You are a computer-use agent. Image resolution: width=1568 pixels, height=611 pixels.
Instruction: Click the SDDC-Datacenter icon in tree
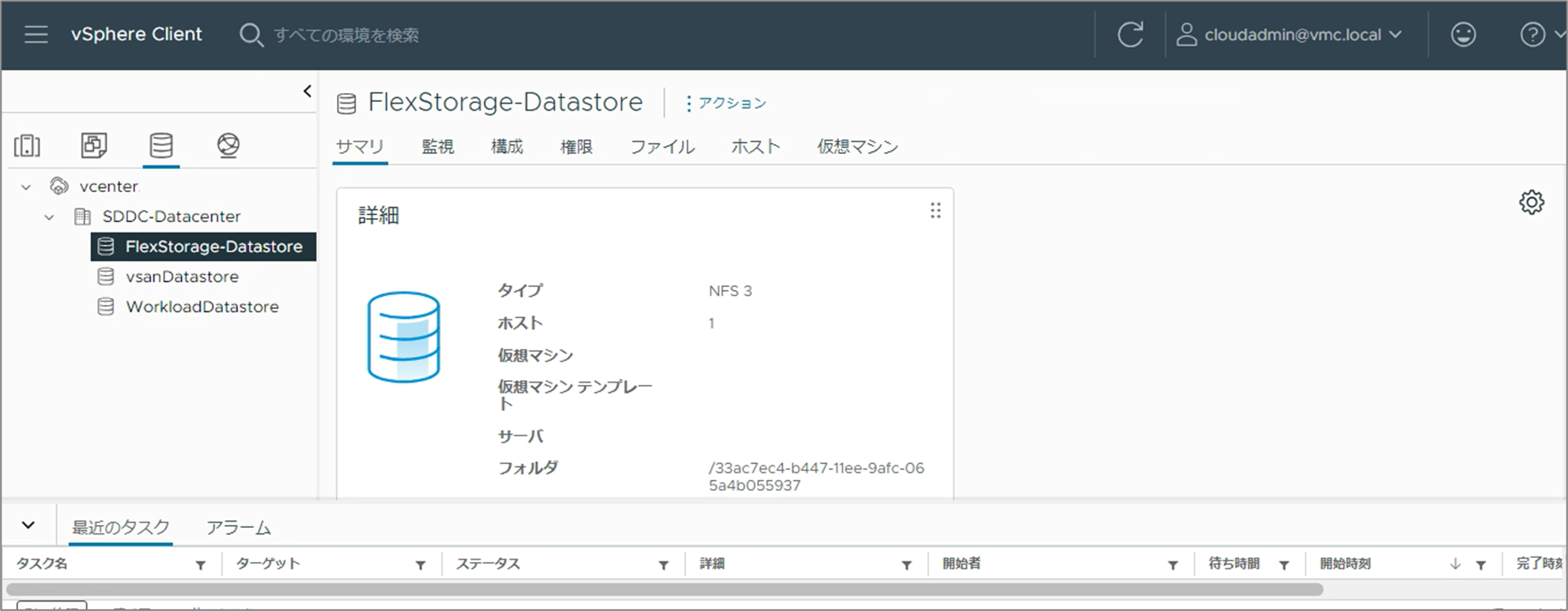pos(82,217)
